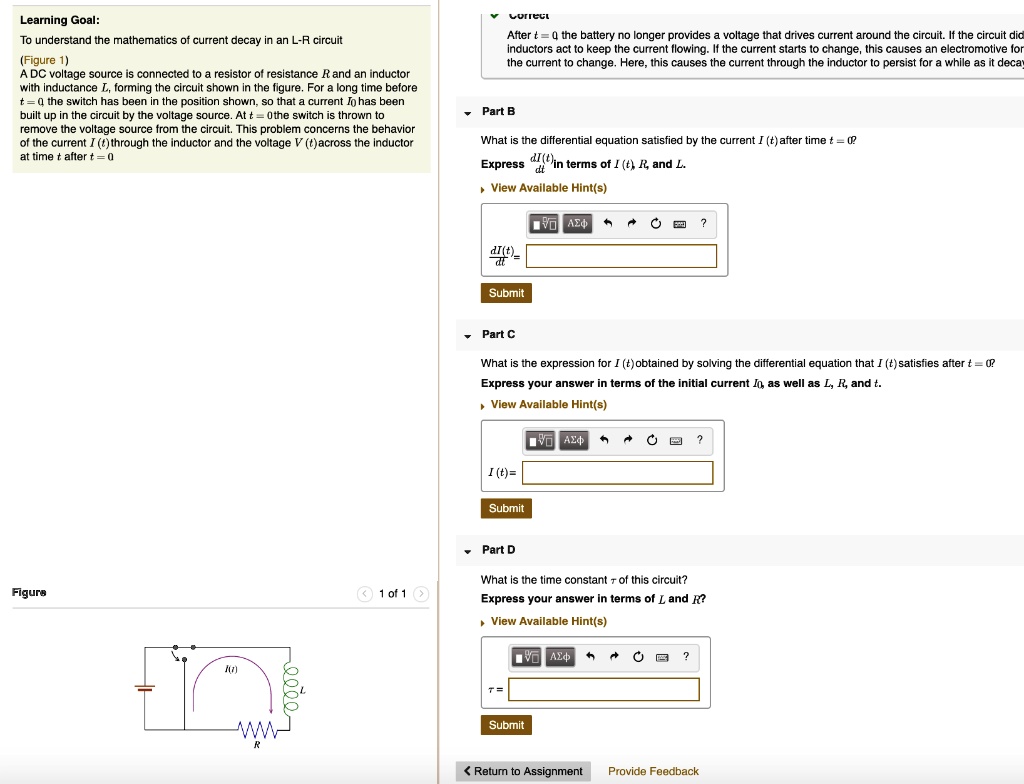Click the previous figure navigation arrow
The height and width of the screenshot is (784, 1024).
364,592
